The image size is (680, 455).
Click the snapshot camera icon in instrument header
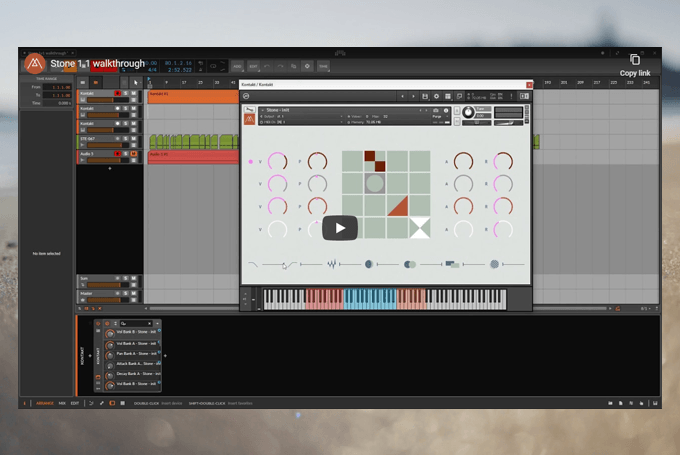click(x=436, y=110)
